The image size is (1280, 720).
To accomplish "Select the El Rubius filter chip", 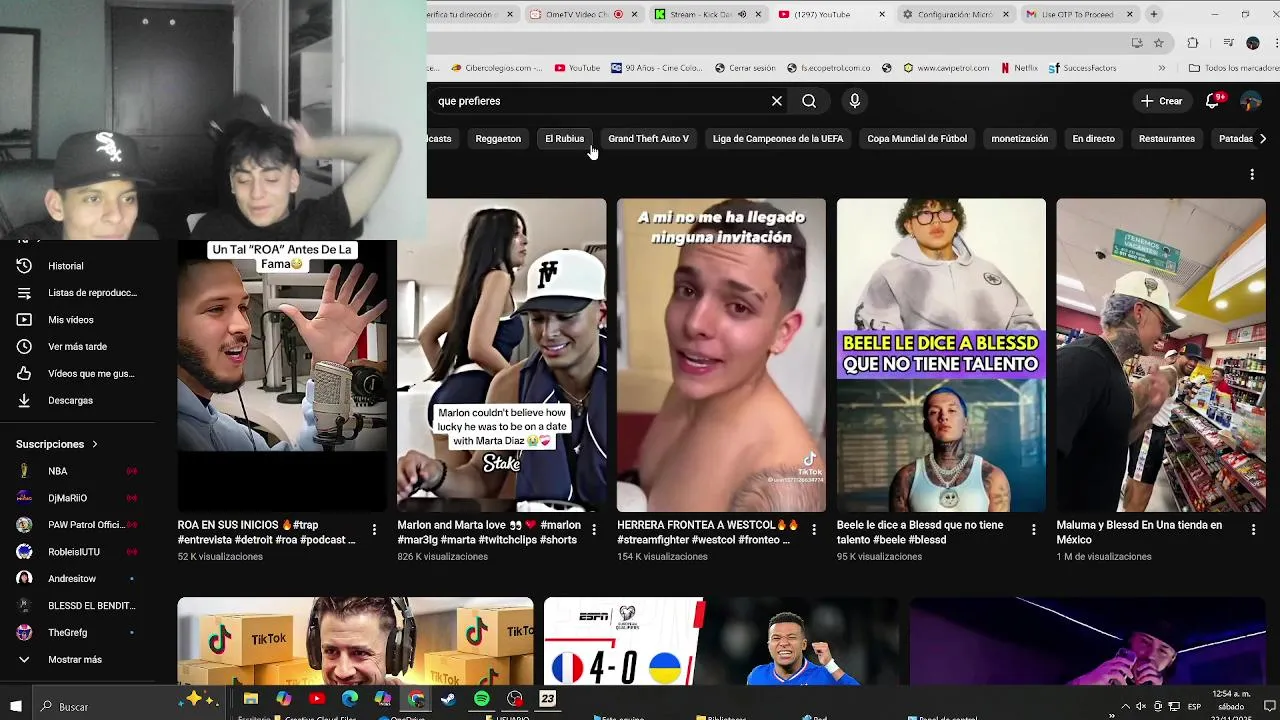I will (x=564, y=139).
